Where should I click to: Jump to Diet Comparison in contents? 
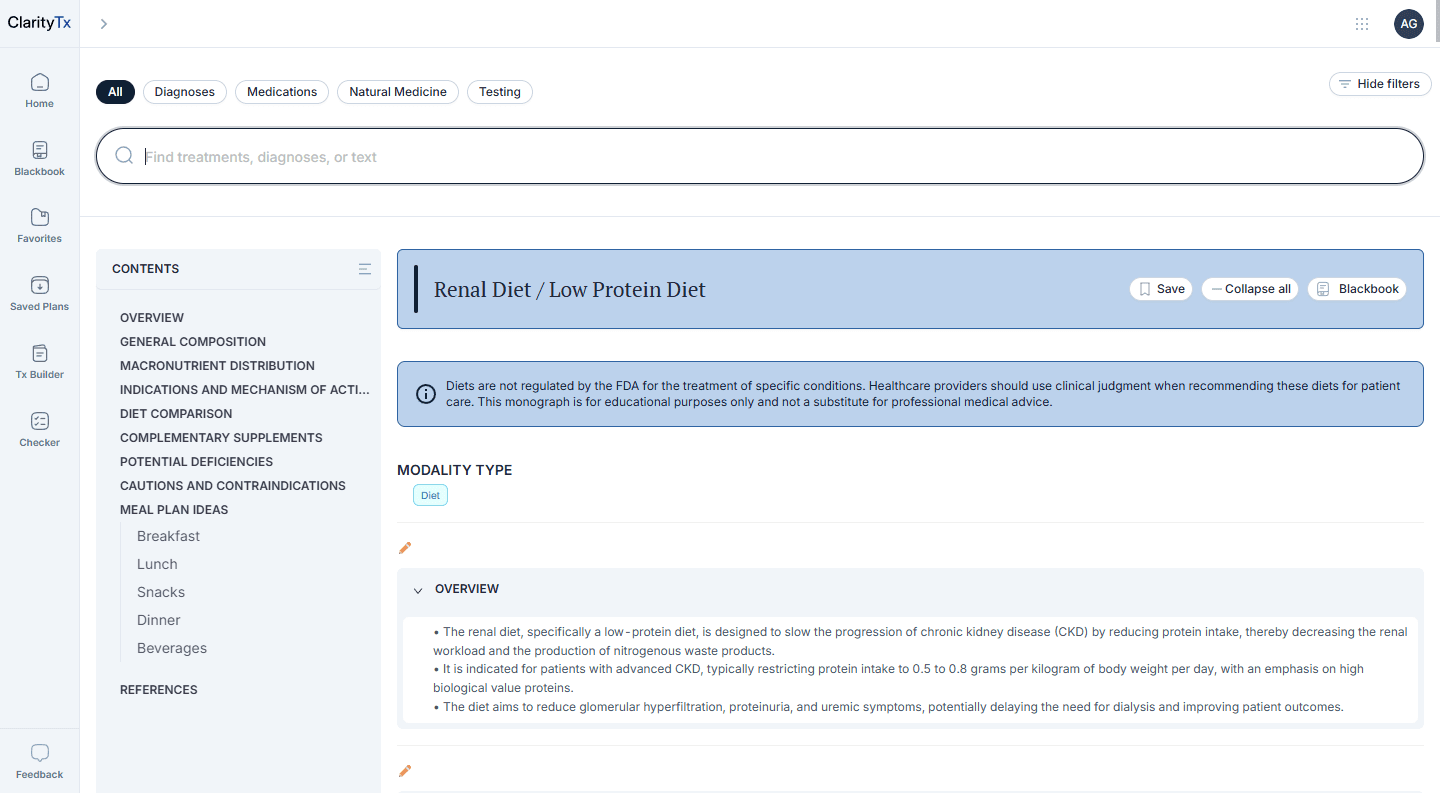coord(176,414)
